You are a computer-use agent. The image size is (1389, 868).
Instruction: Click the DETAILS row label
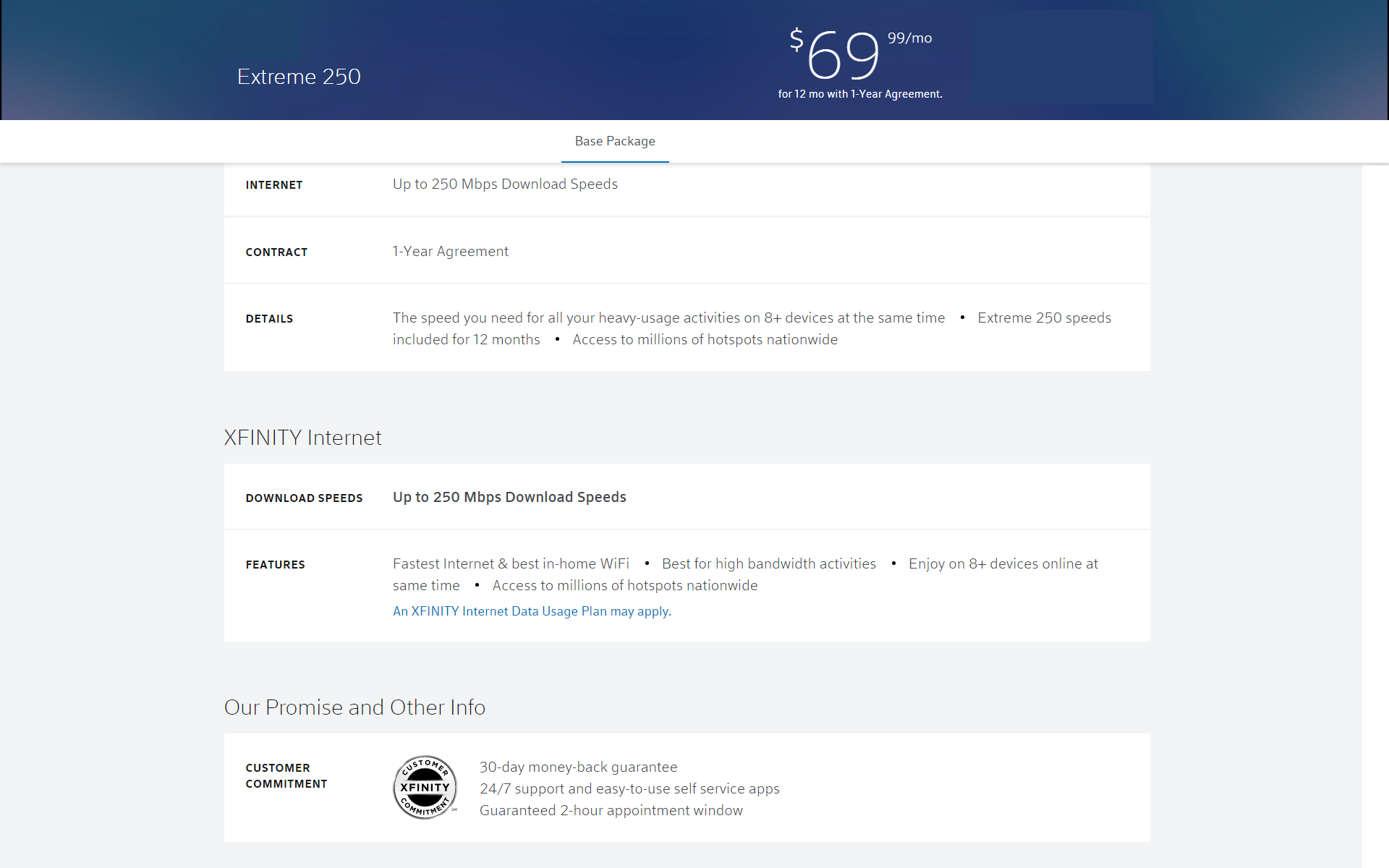pyautogui.click(x=269, y=319)
